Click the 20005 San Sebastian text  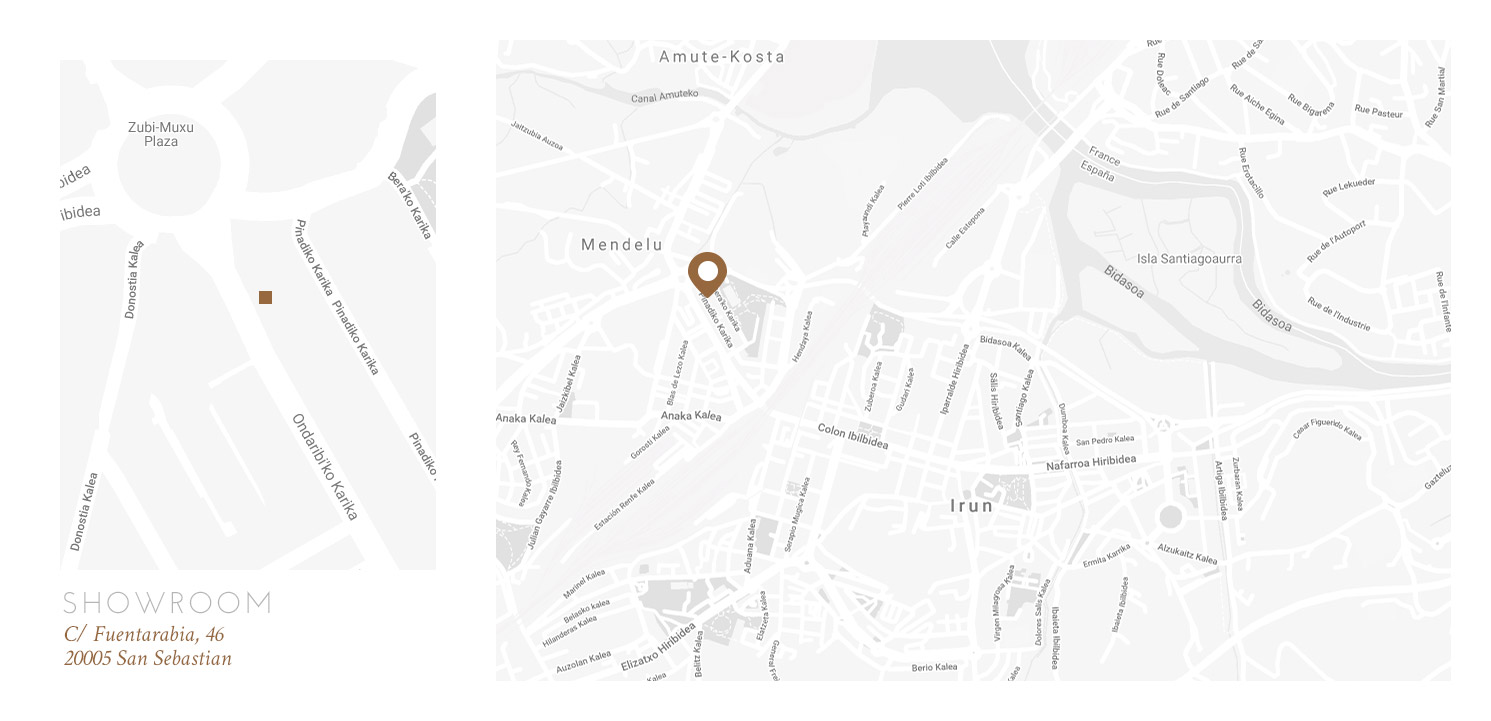[147, 658]
